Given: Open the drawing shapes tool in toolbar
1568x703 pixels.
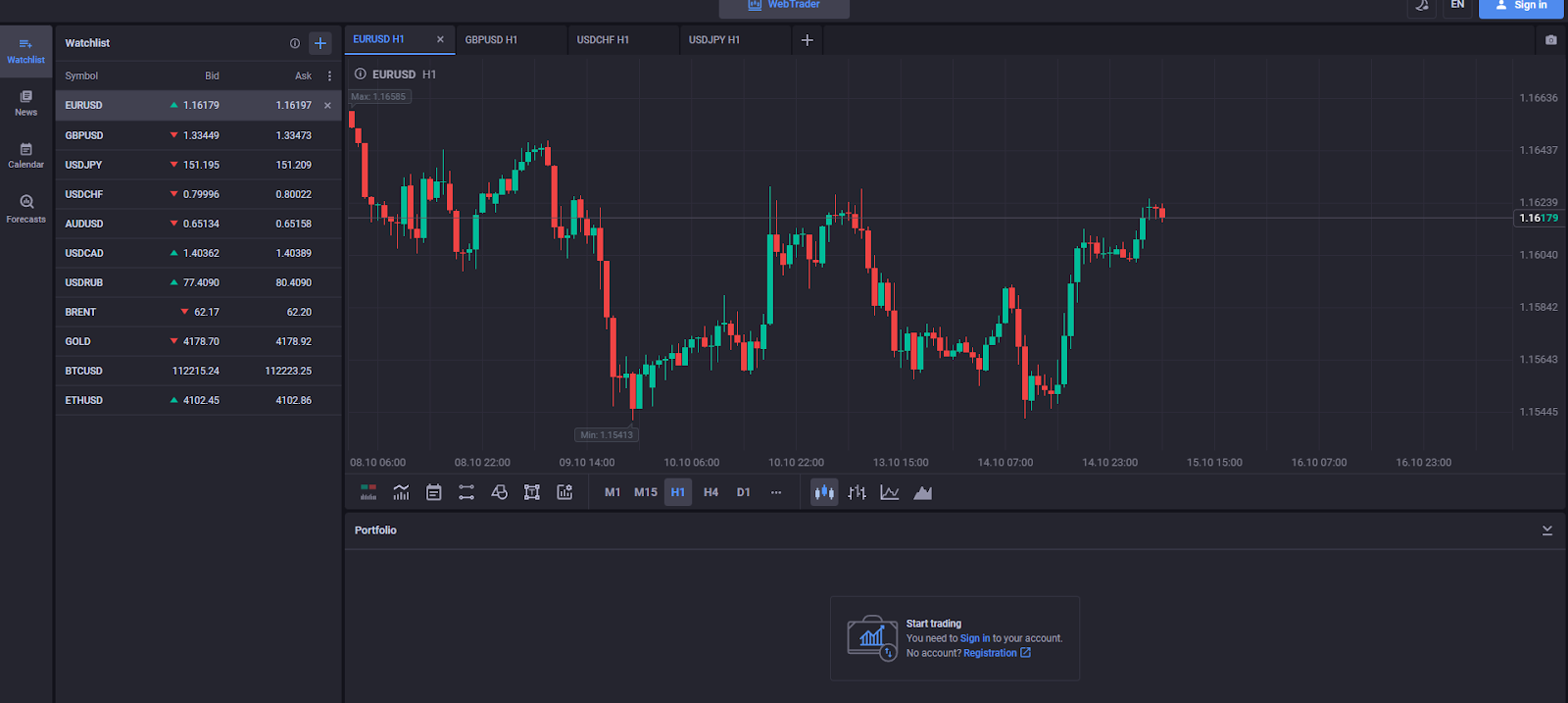Looking at the screenshot, I should pyautogui.click(x=499, y=492).
